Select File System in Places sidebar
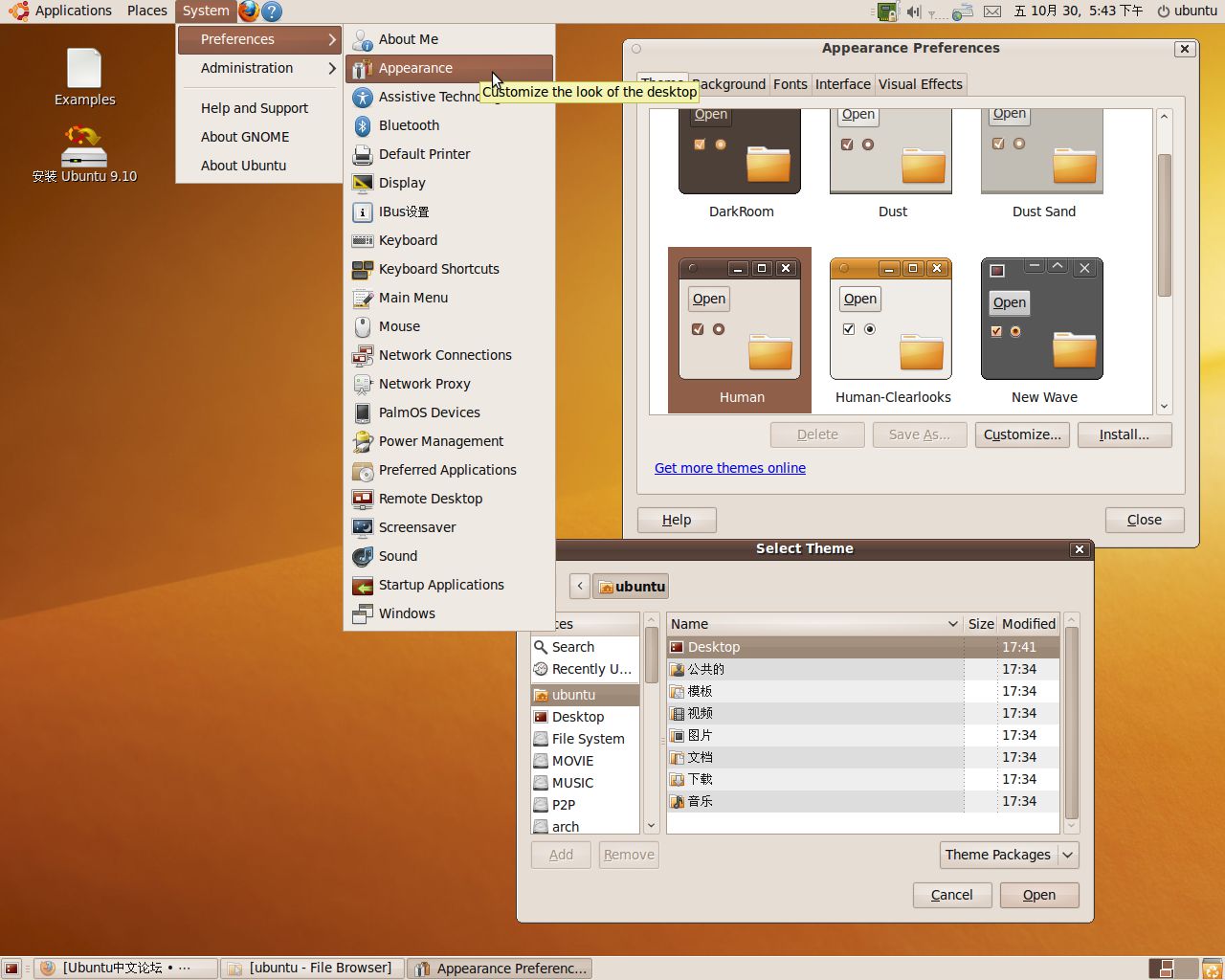Viewport: 1225px width, 980px height. [586, 739]
